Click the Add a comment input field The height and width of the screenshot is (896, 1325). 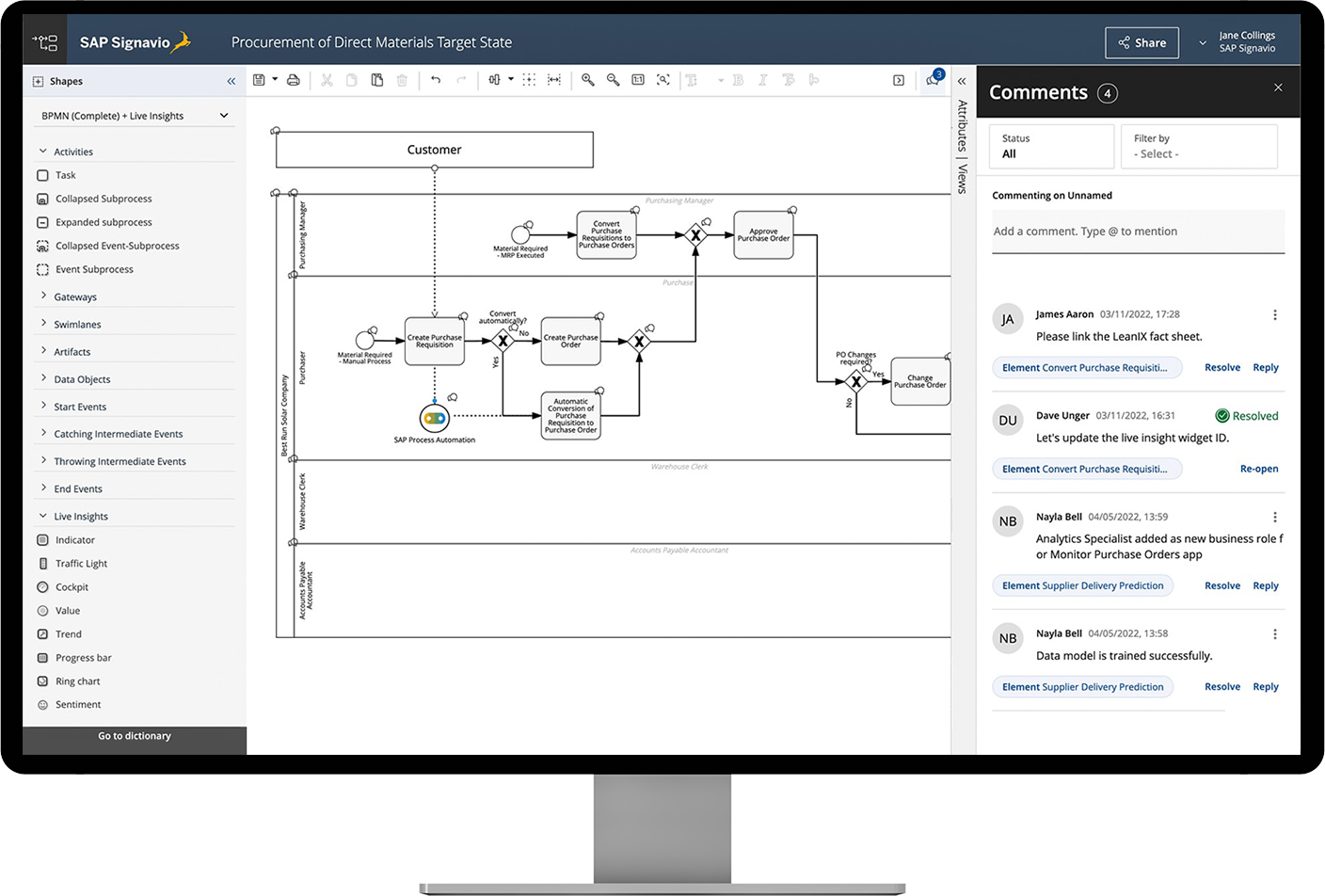click(x=1138, y=232)
